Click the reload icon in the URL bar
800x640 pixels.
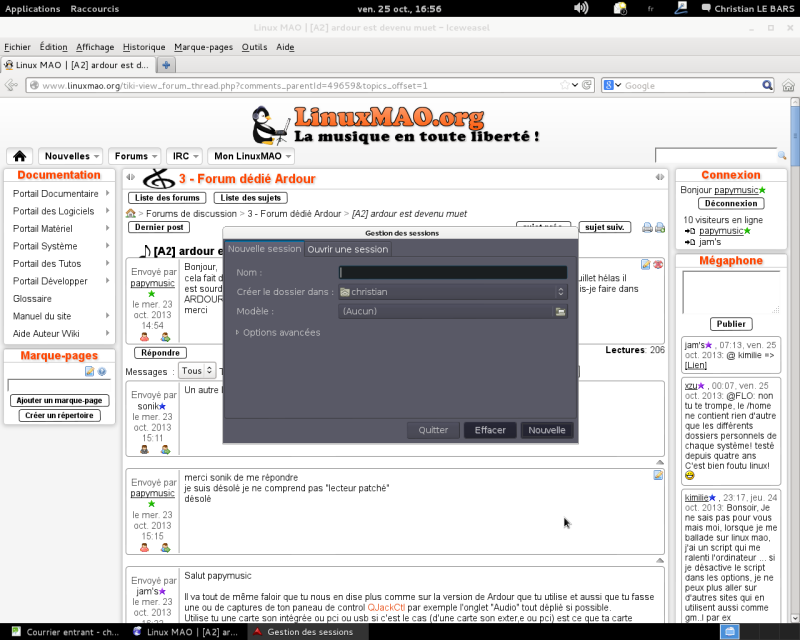587,85
